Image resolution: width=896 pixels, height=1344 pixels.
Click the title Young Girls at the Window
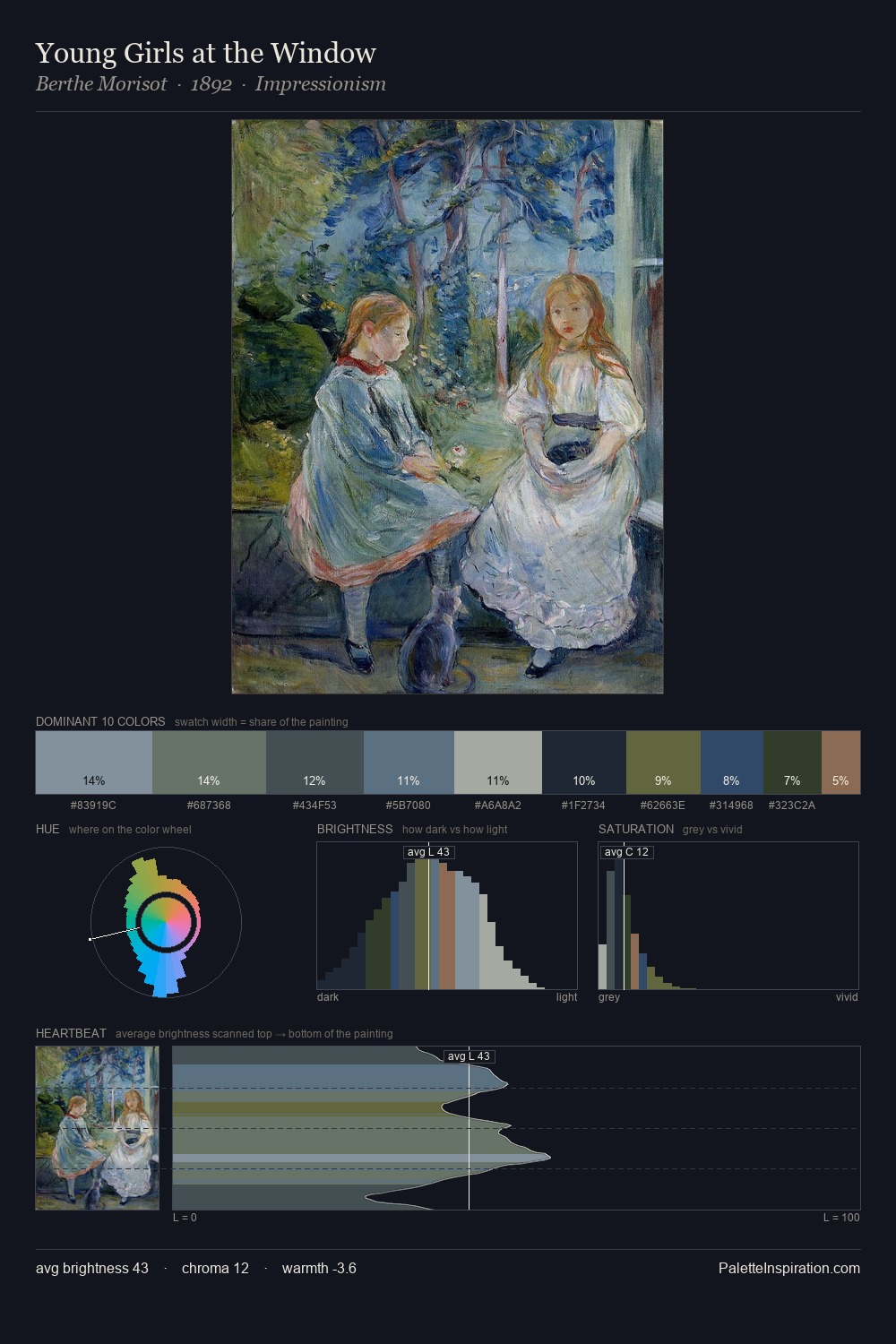pyautogui.click(x=206, y=53)
